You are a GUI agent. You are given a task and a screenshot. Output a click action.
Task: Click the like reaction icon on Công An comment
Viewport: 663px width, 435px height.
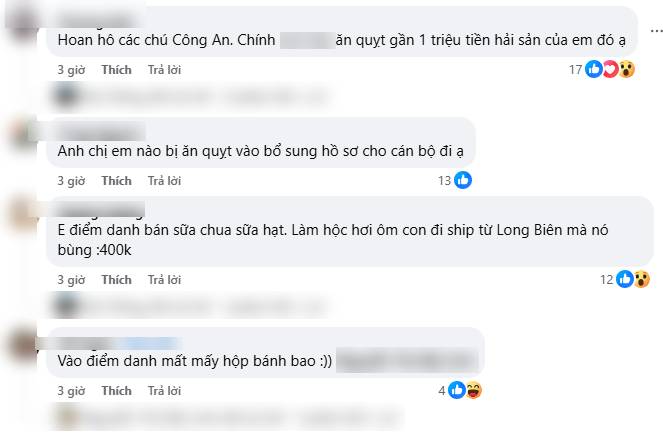[594, 69]
